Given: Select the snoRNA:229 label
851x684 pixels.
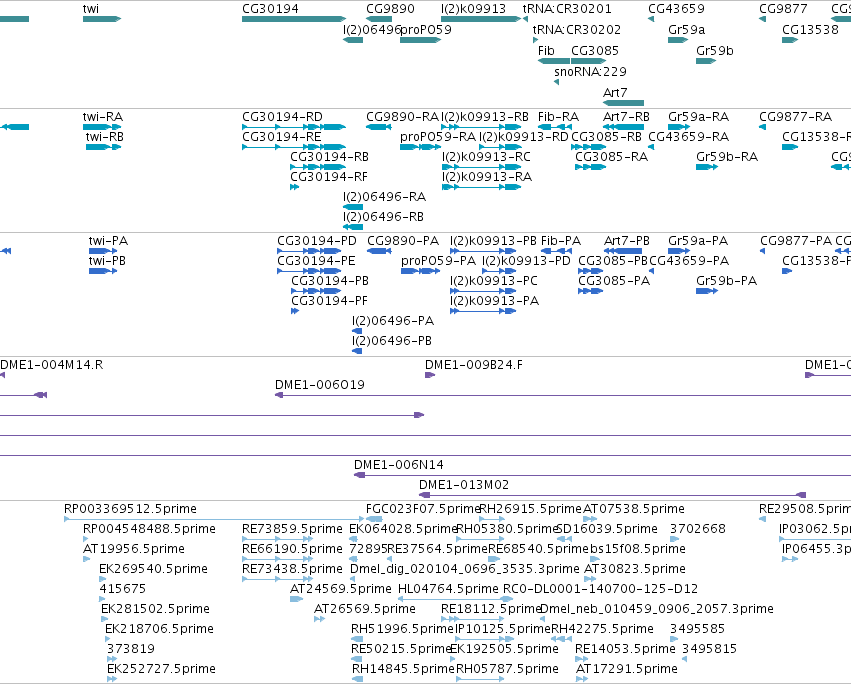Looking at the screenshot, I should (x=590, y=72).
